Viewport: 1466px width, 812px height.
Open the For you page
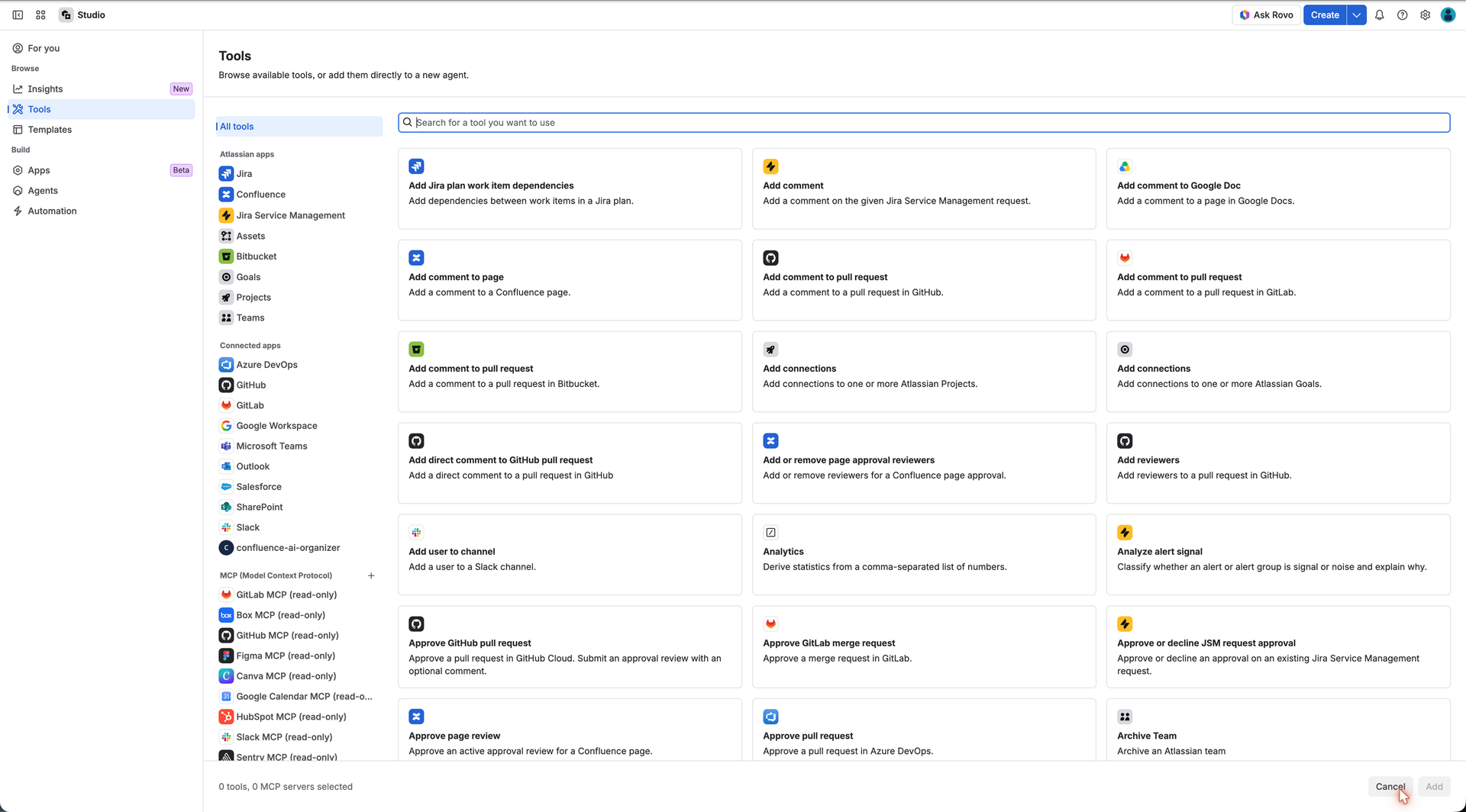(101, 48)
